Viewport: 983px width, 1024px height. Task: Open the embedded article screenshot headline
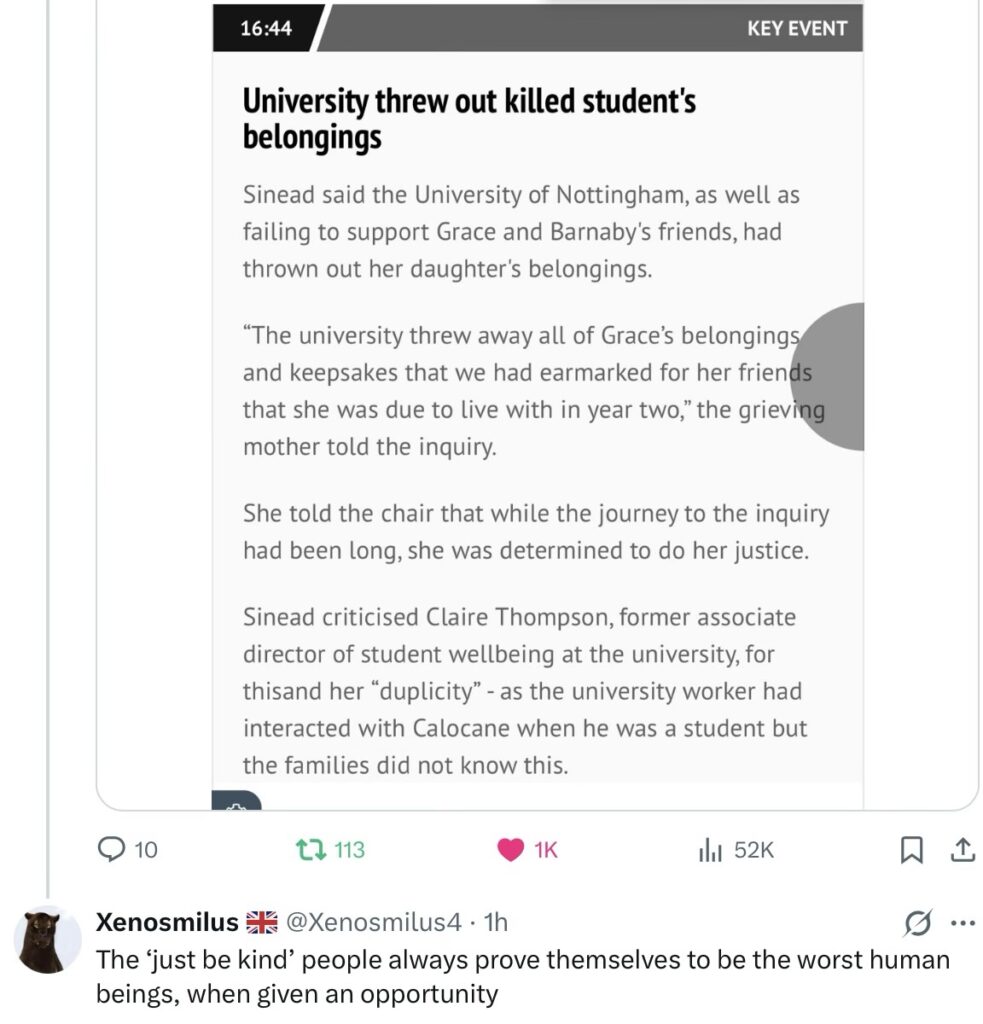(469, 118)
